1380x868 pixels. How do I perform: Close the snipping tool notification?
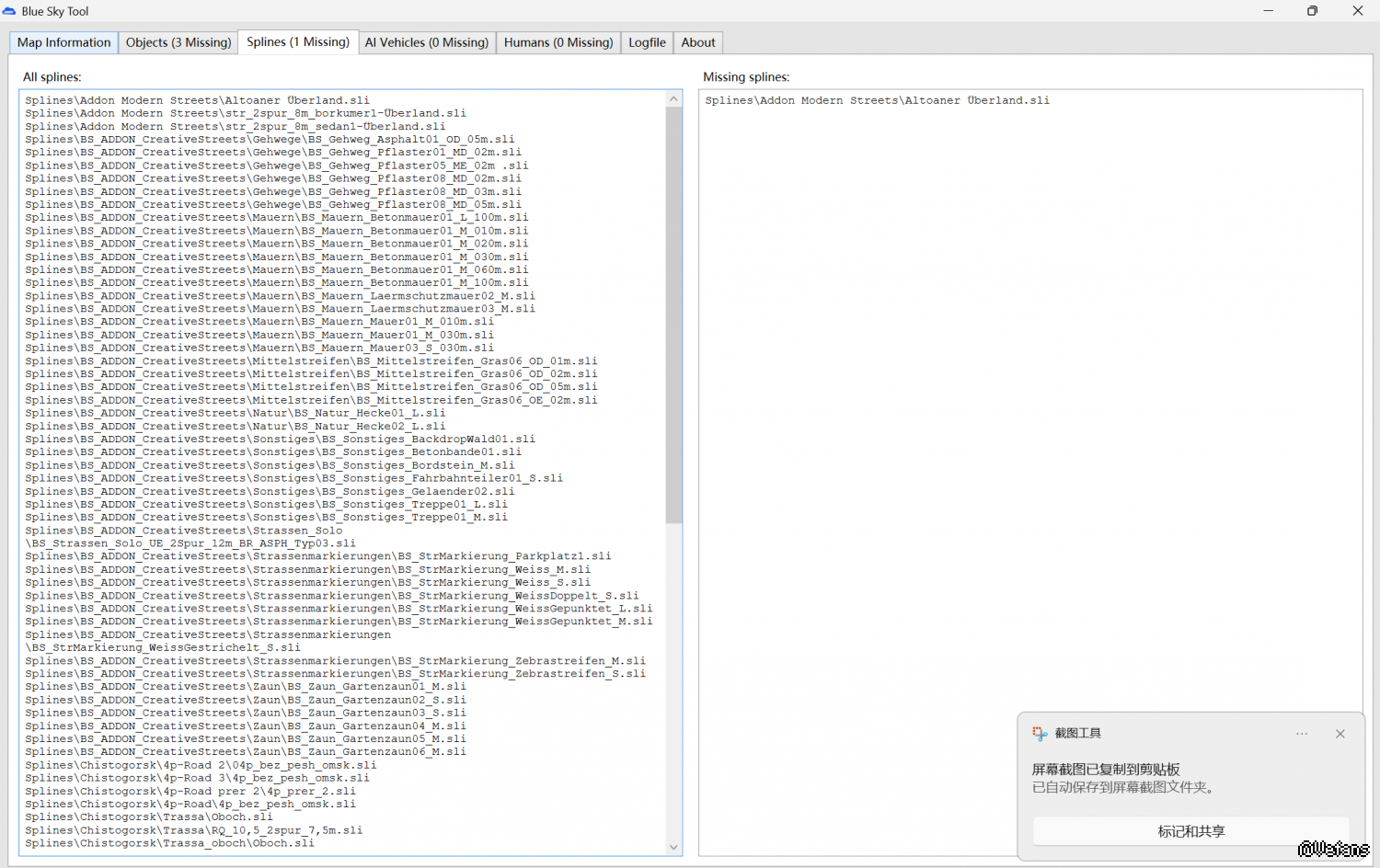click(x=1340, y=734)
